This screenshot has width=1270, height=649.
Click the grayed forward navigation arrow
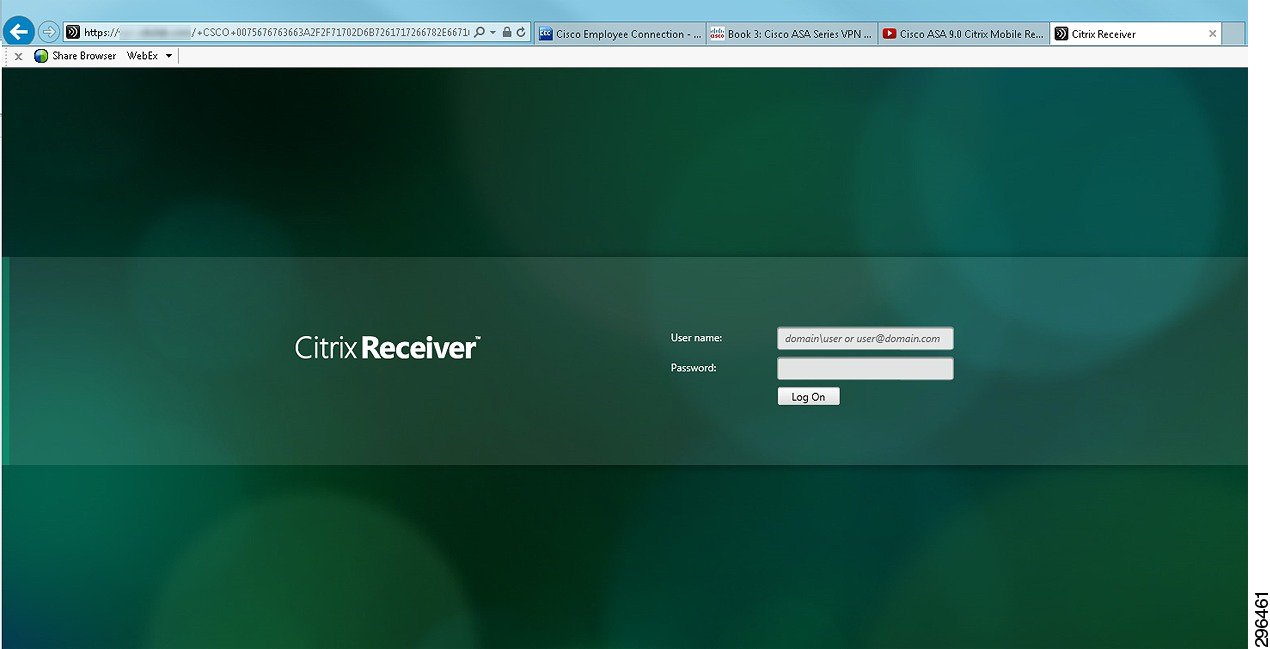tap(47, 31)
